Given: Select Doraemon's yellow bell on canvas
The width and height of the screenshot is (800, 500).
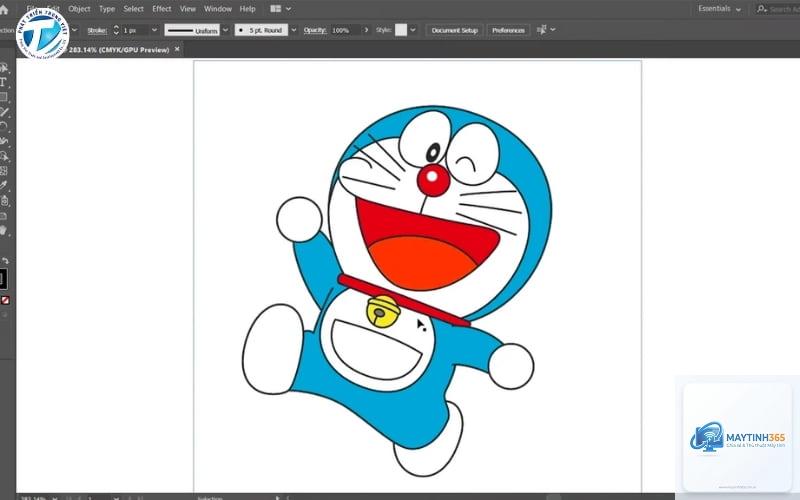Looking at the screenshot, I should 383,311.
